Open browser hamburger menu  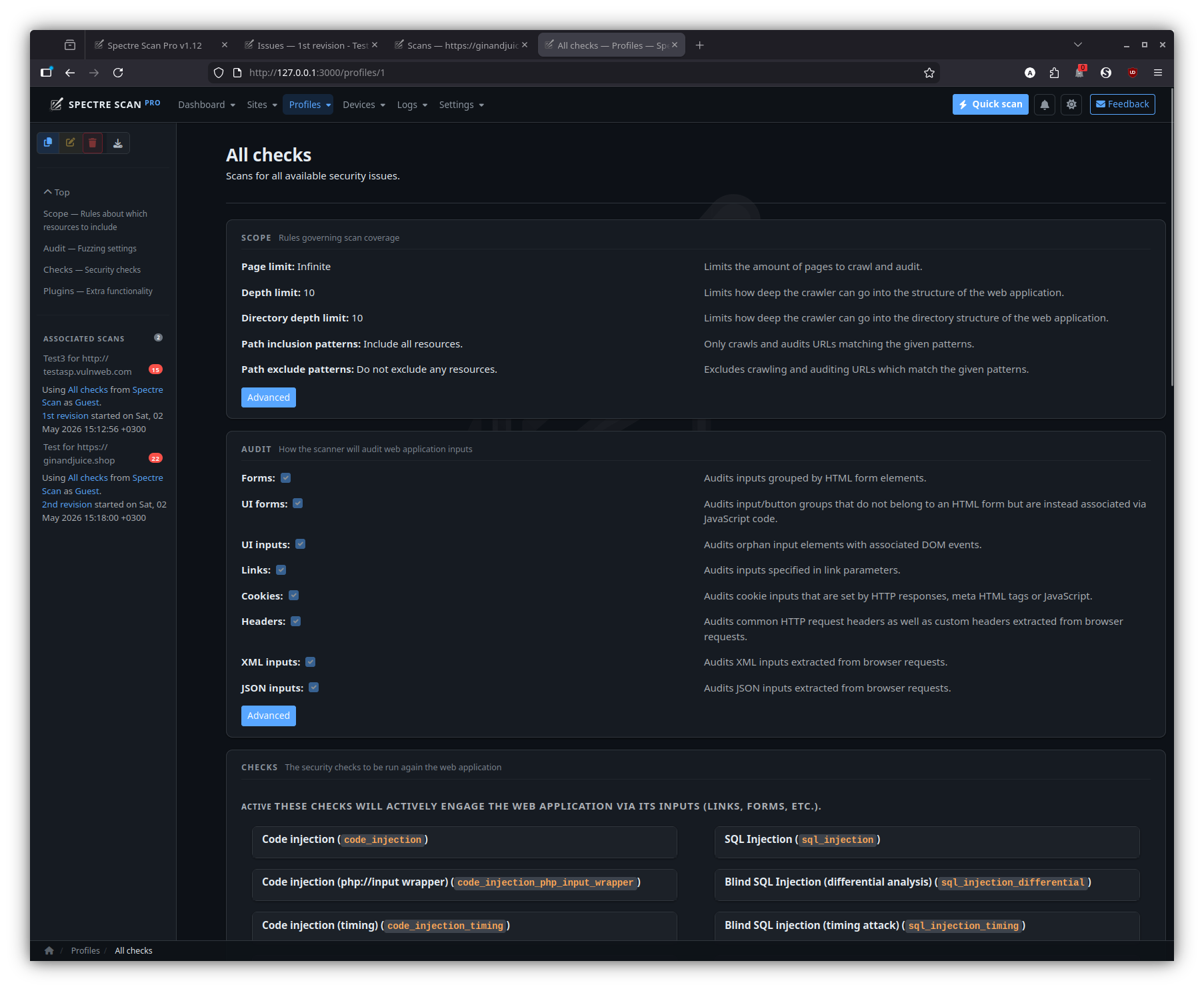1158,73
